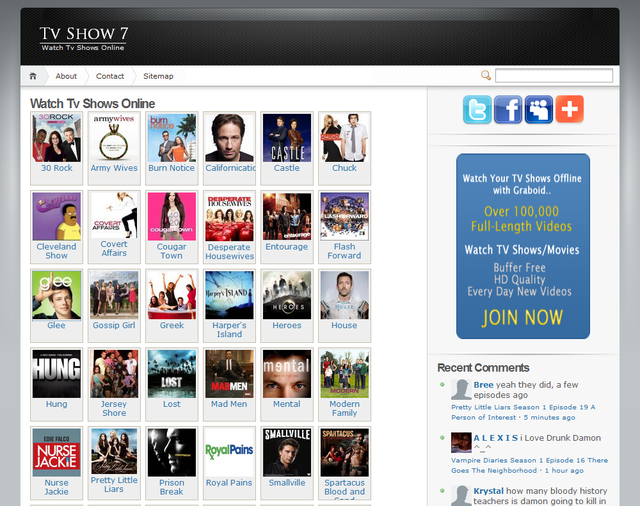Open the Desperate Housewives poster thumbnail
This screenshot has height=506, width=640.
(229, 216)
